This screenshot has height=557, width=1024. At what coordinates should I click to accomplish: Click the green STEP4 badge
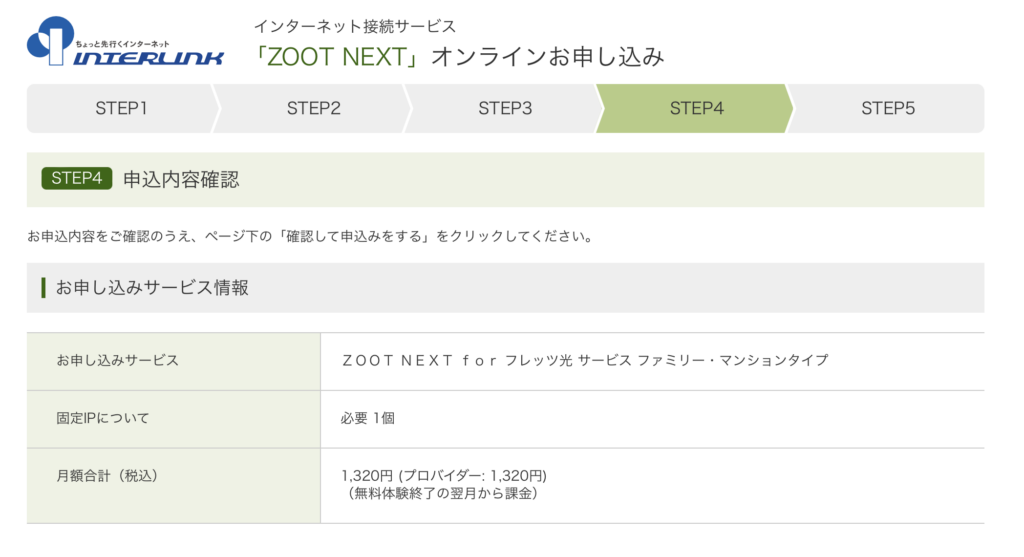(x=76, y=178)
